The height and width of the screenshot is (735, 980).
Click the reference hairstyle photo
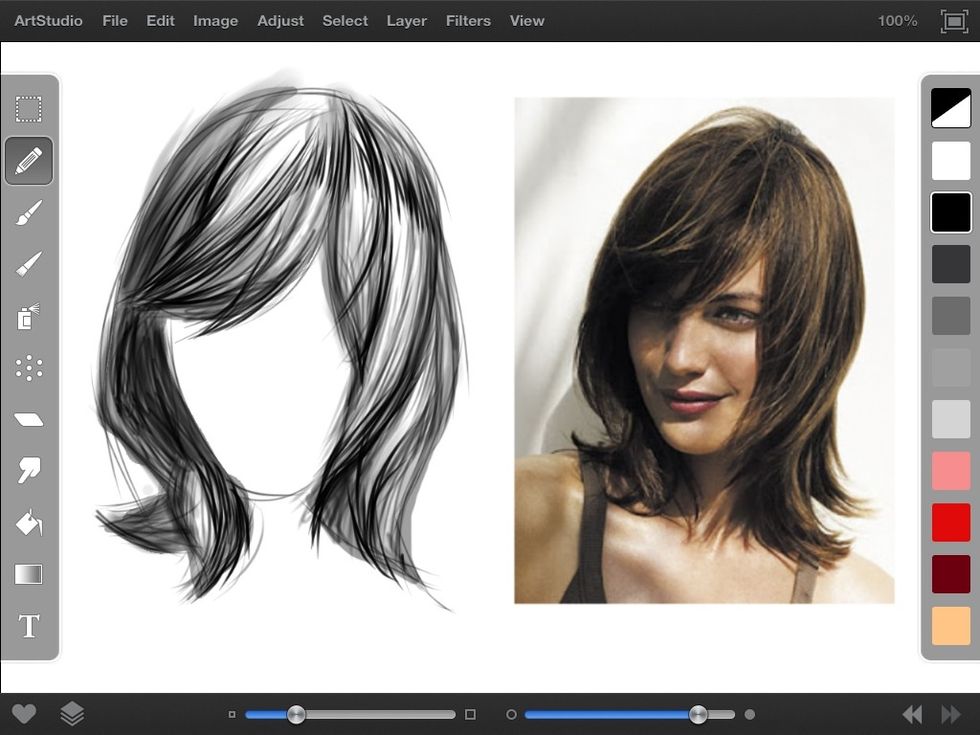[x=704, y=351]
